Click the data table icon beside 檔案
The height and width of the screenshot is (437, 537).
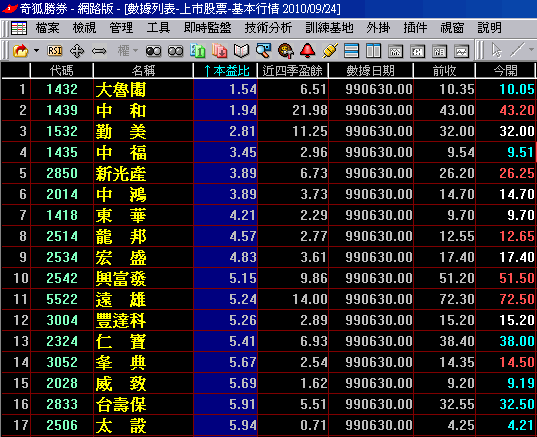[19, 28]
